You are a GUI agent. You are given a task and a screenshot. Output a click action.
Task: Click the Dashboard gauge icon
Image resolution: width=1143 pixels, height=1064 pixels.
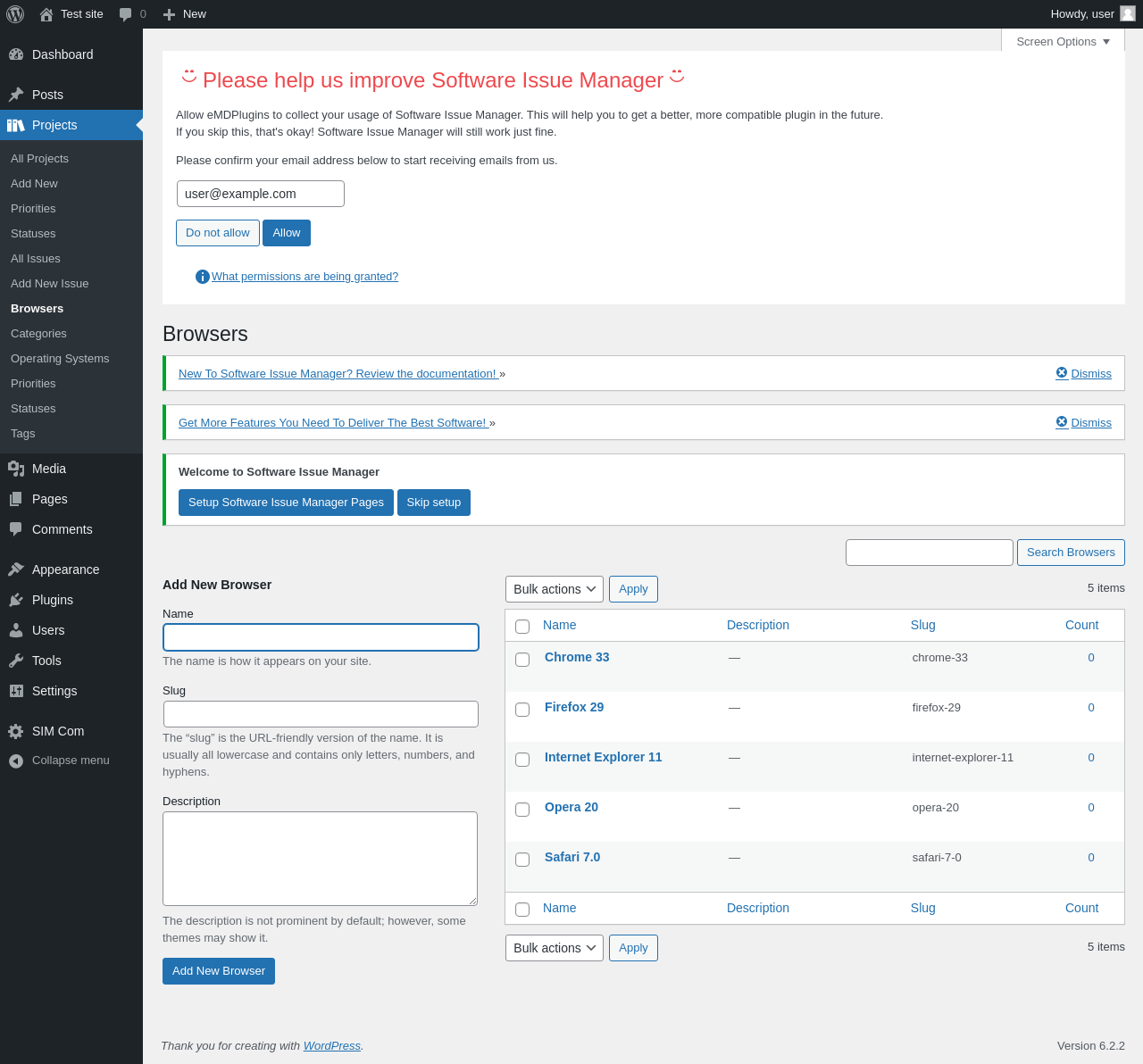tap(16, 54)
